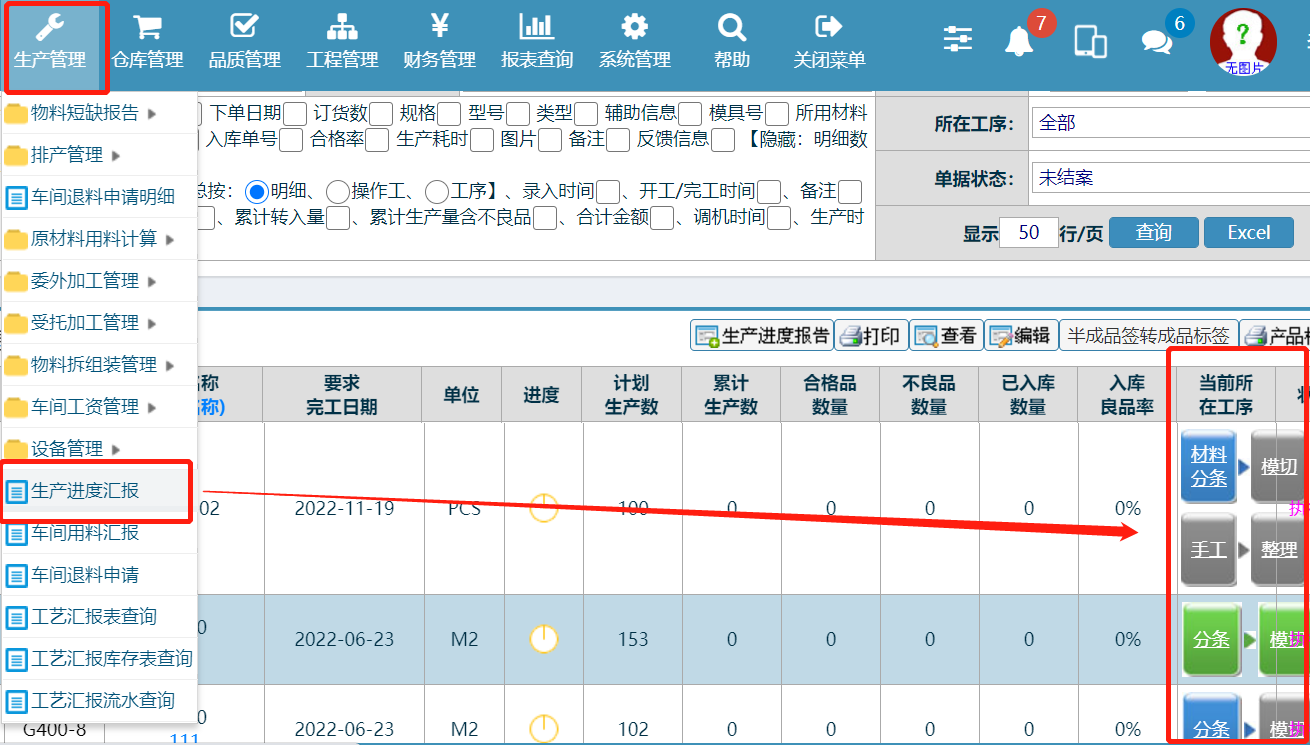Viewport: 1310px width, 745px height.
Task: Open the 单据状态 dropdown showing 未结案
Action: coord(1170,178)
